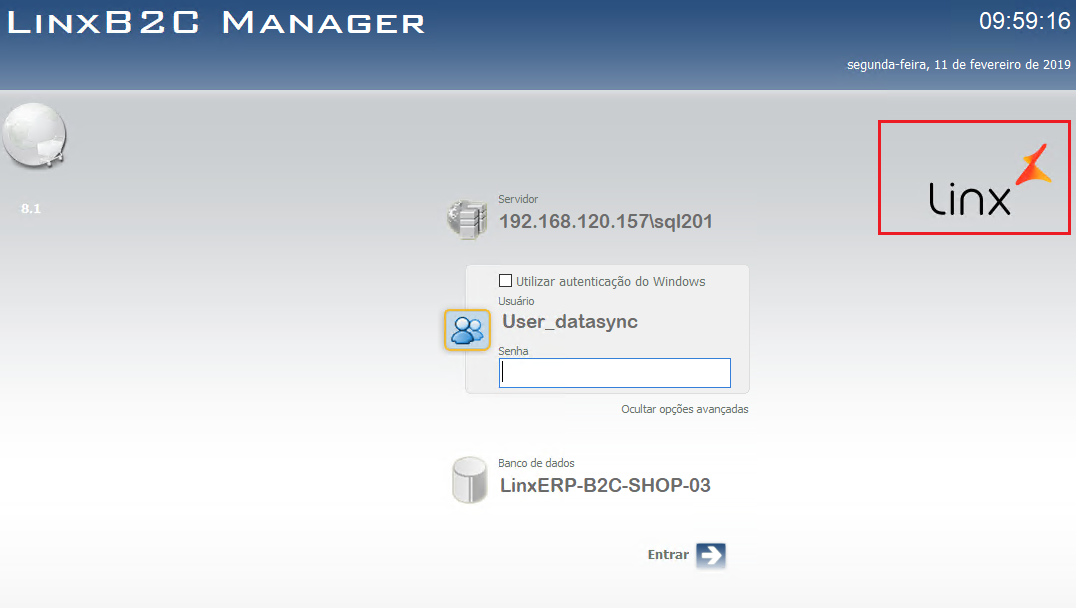Click the globe icon above version 8.1

[34, 135]
